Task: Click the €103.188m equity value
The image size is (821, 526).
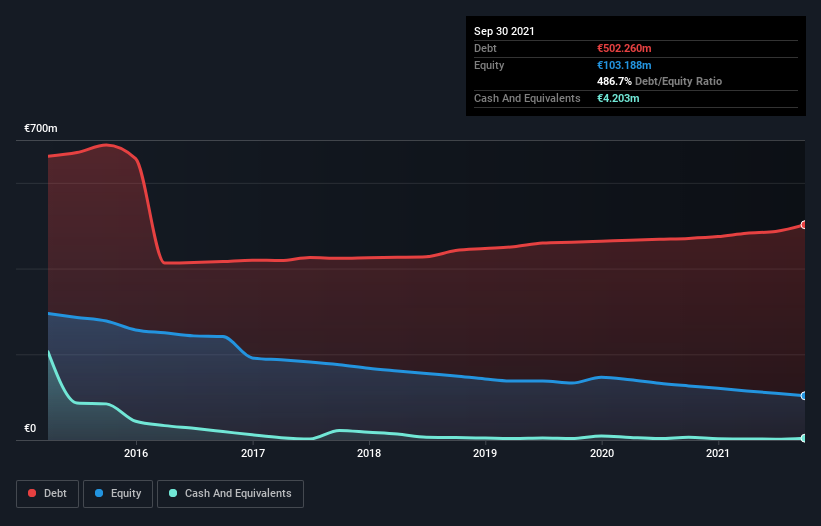Action: pos(624,65)
